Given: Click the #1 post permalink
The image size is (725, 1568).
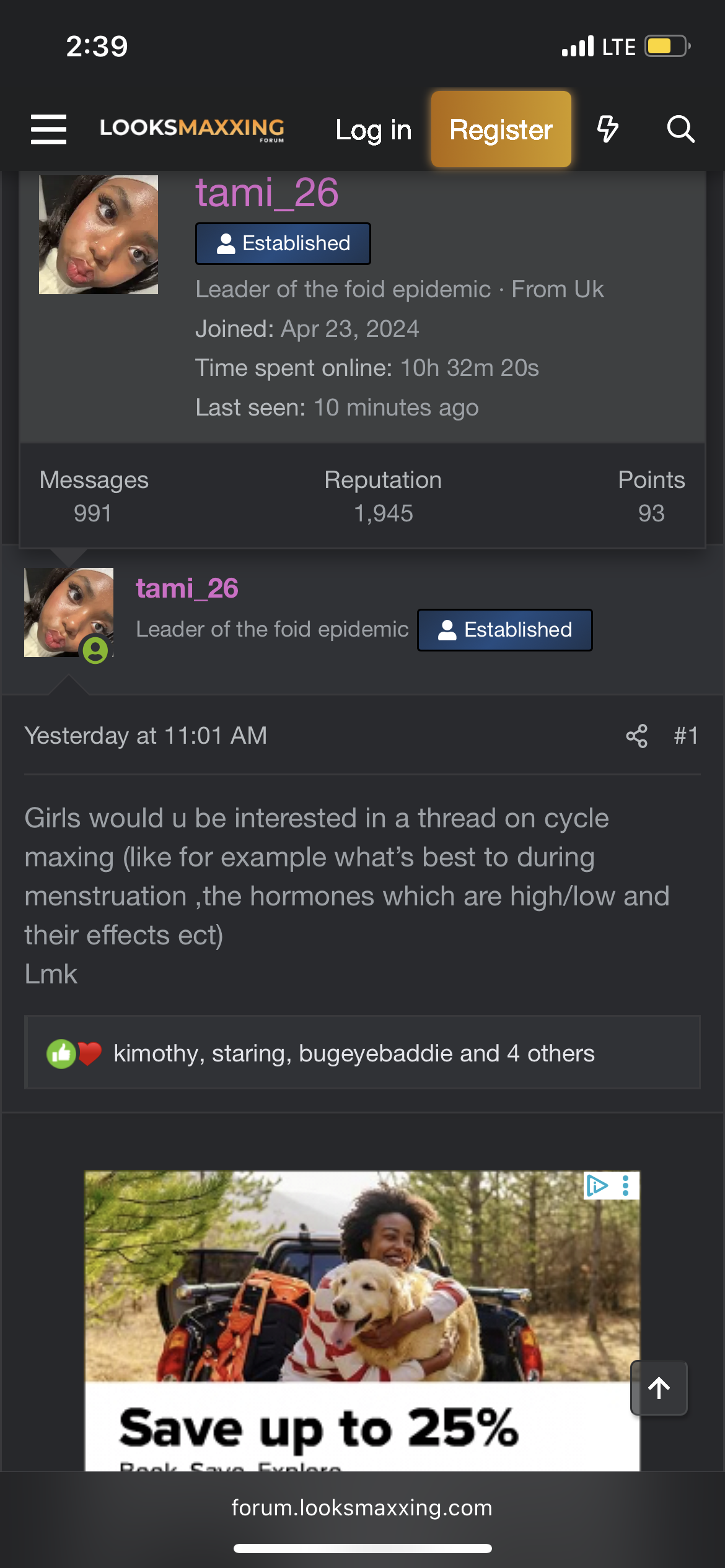Looking at the screenshot, I should 686,736.
